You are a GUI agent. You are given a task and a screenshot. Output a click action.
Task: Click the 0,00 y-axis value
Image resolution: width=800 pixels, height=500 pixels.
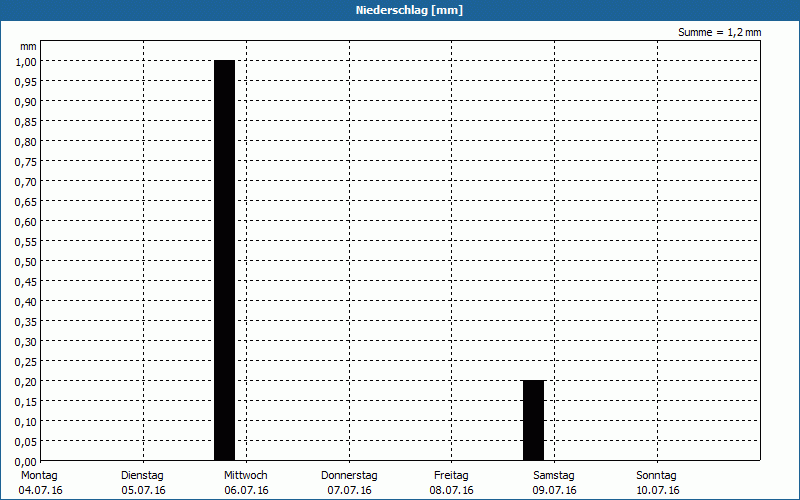click(x=26, y=462)
